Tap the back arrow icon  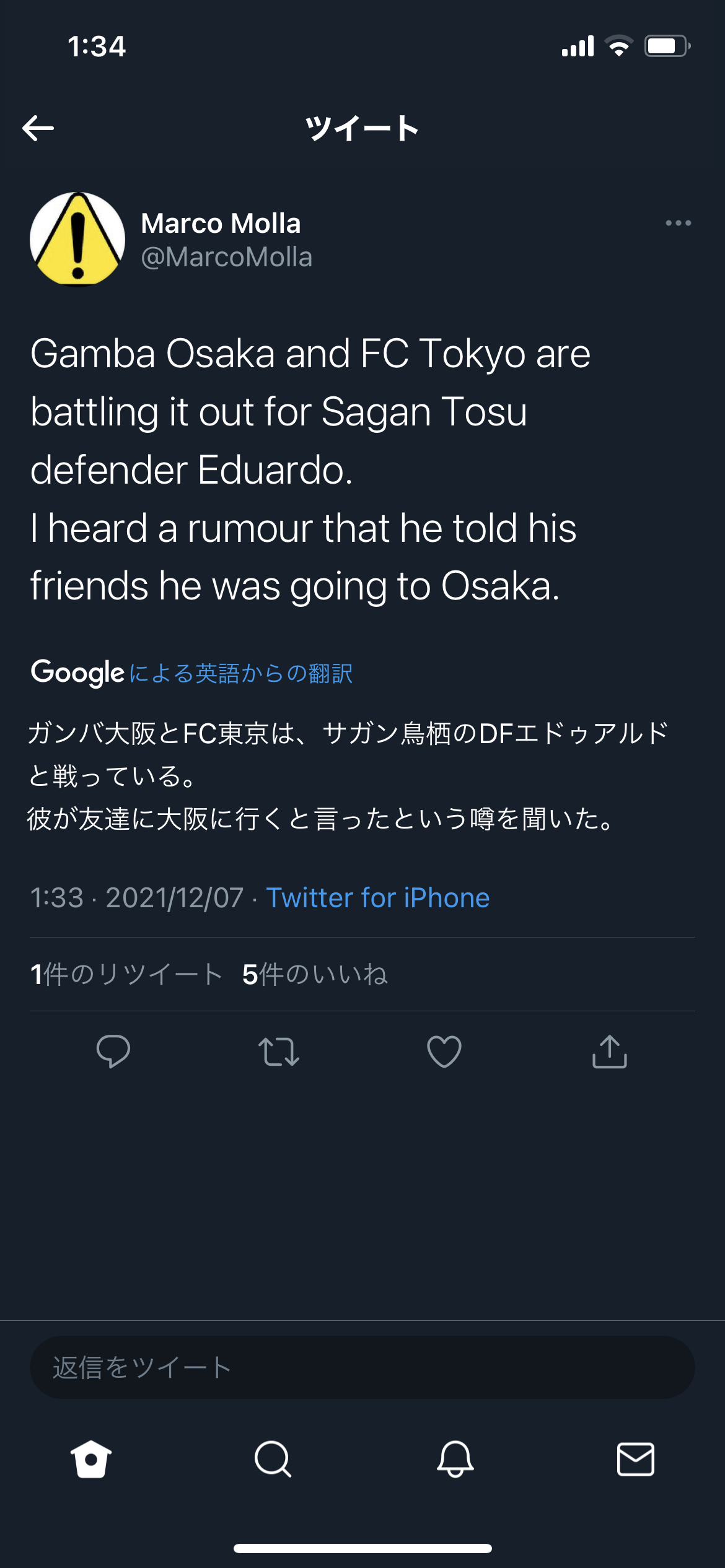pyautogui.click(x=38, y=128)
